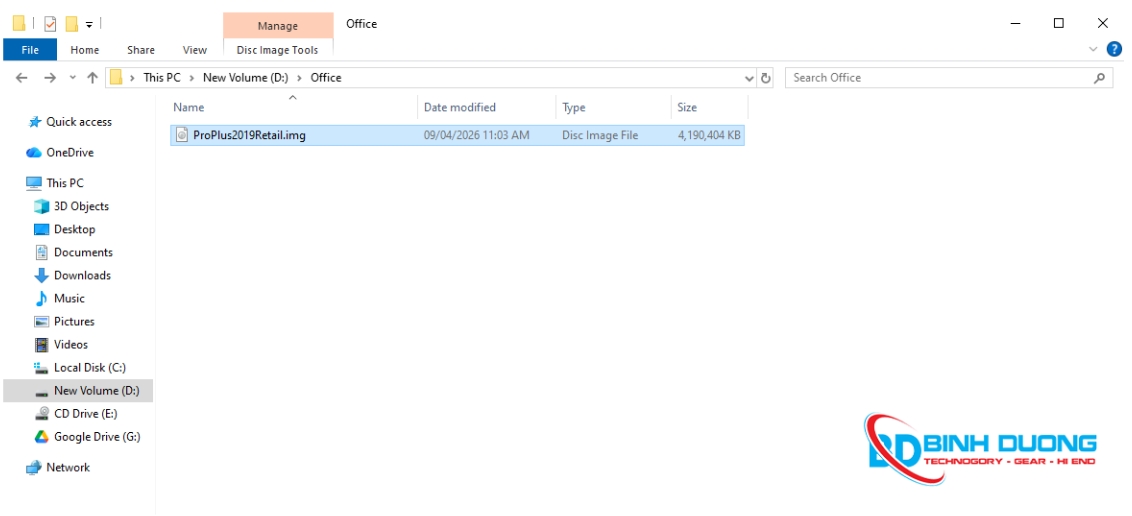Go up one folder level arrow
This screenshot has width=1132, height=516.
pyautogui.click(x=92, y=78)
